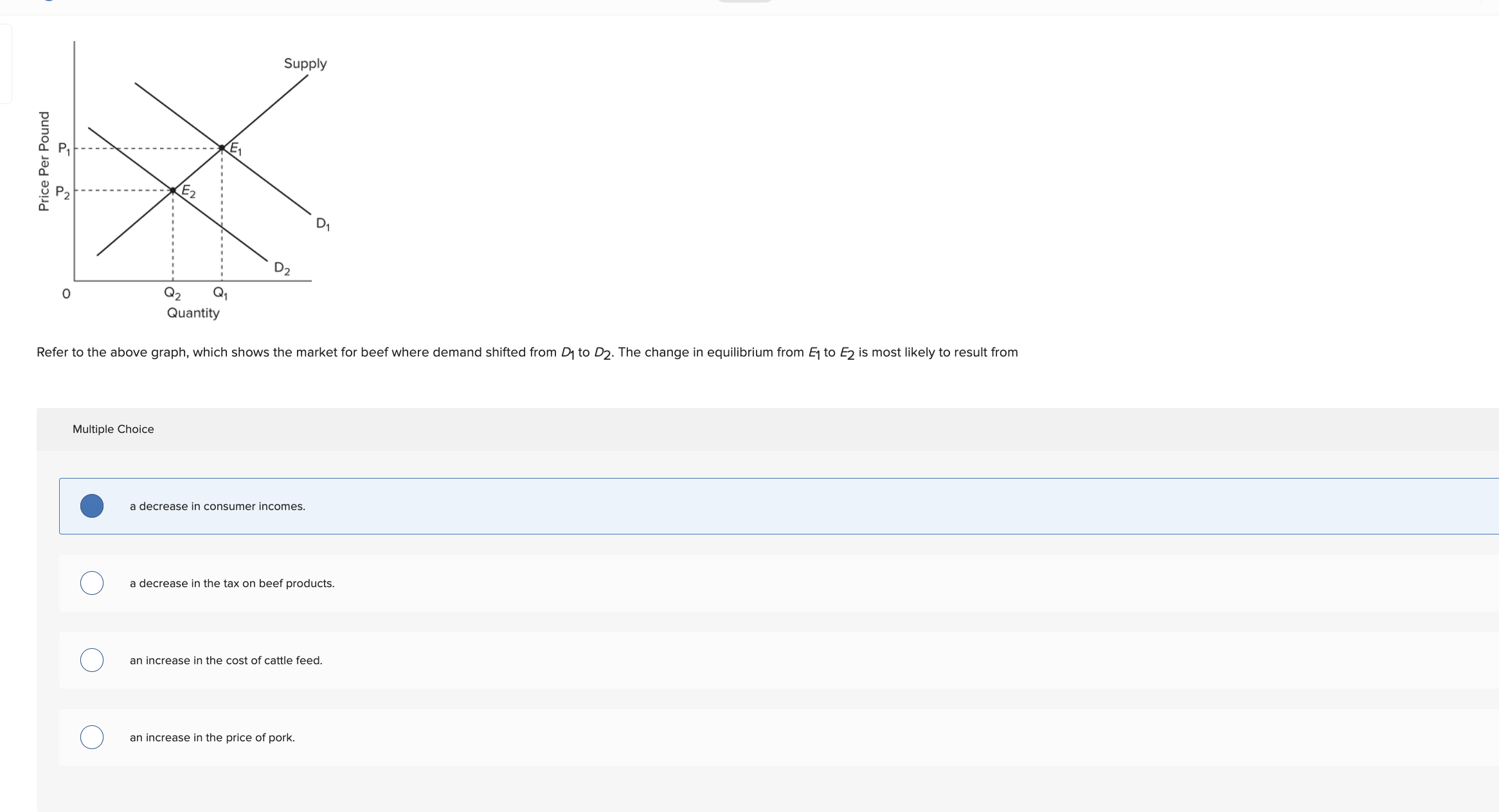Click answer text 'an increase in the cost of cattle feed.'
Screen dimensions: 1499x812
(x=226, y=660)
